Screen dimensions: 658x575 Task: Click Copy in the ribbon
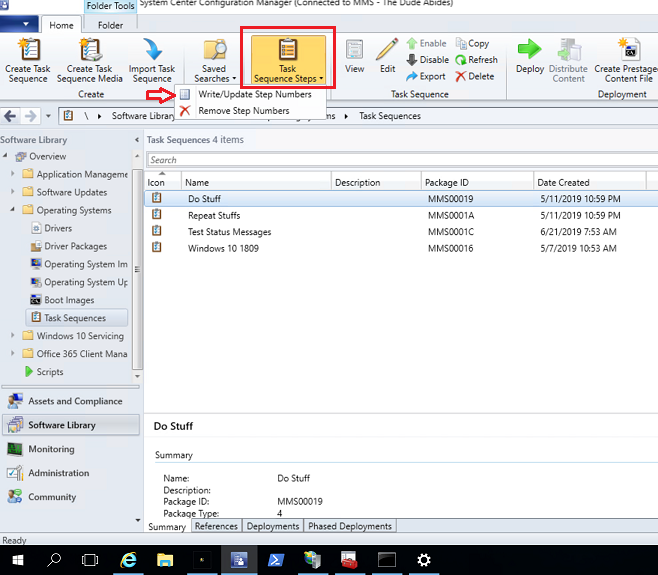click(x=473, y=43)
